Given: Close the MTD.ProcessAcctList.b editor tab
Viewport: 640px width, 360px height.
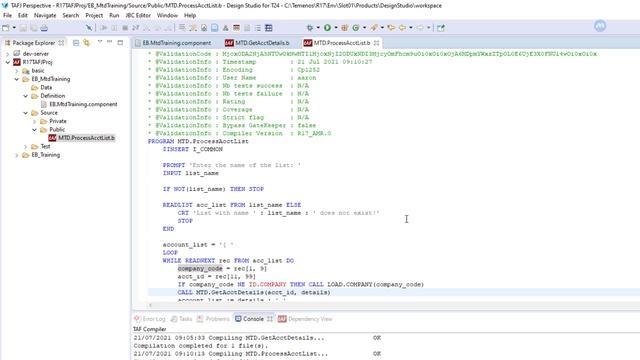Looking at the screenshot, I should tap(376, 43).
